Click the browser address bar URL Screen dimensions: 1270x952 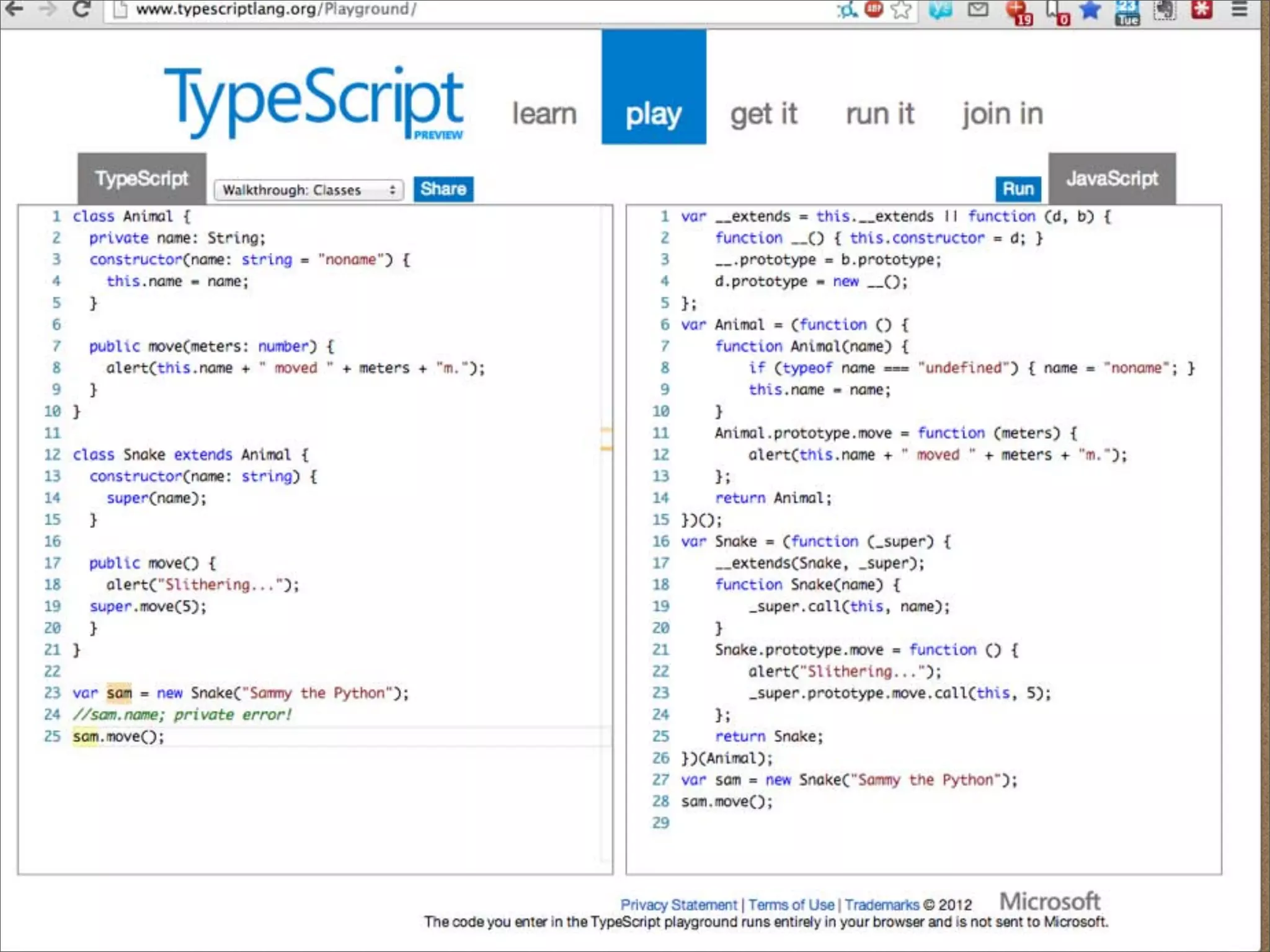pos(276,9)
